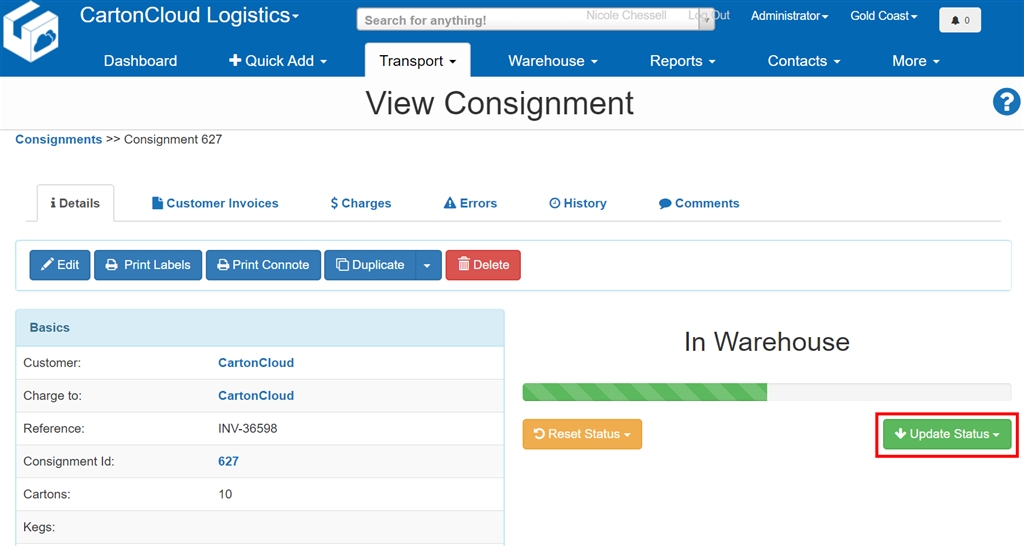Click the Kegs label

(x=39, y=527)
